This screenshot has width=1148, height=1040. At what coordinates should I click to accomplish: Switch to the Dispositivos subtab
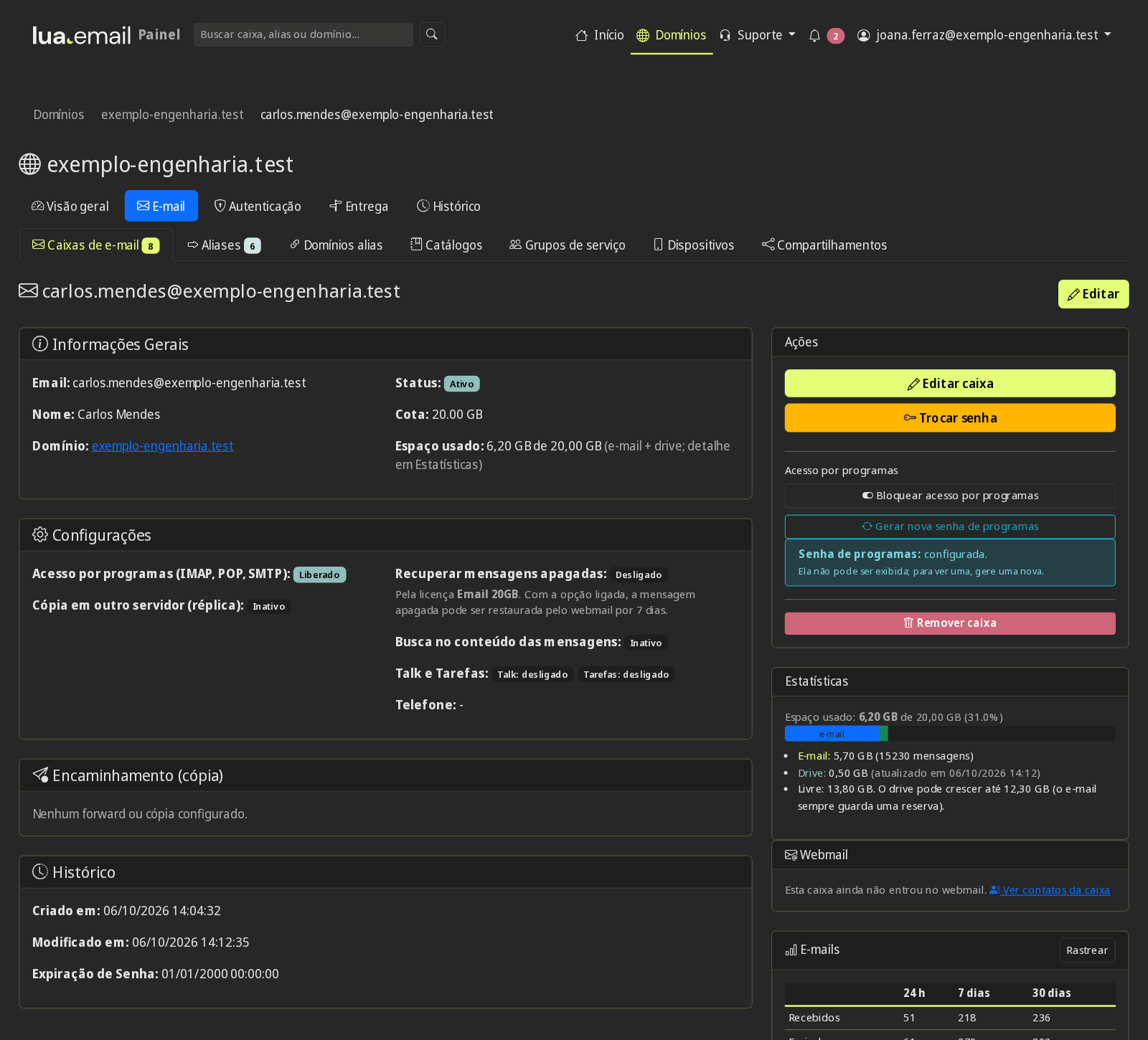pyautogui.click(x=694, y=245)
